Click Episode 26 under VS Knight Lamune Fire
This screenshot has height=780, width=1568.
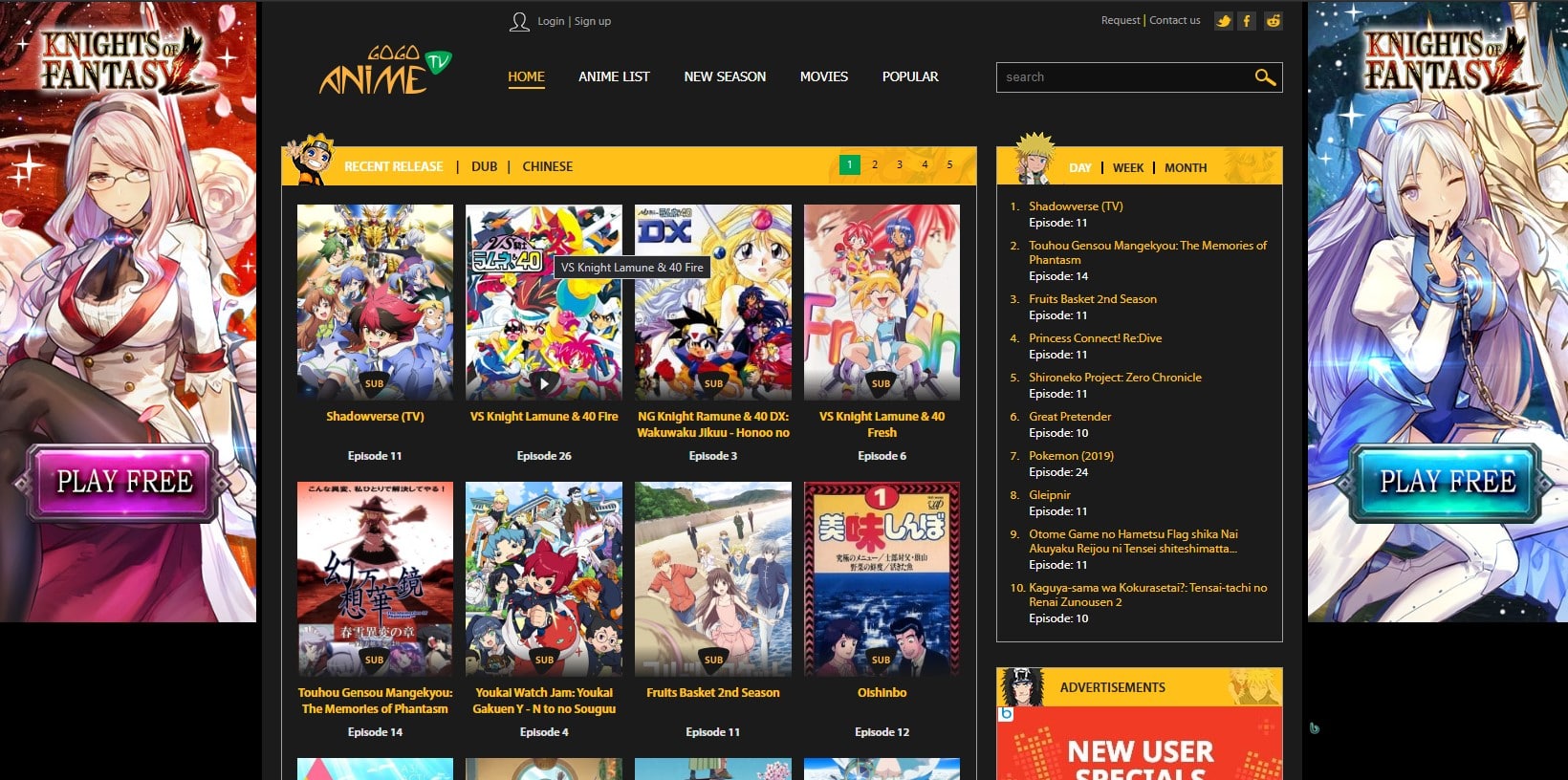544,456
